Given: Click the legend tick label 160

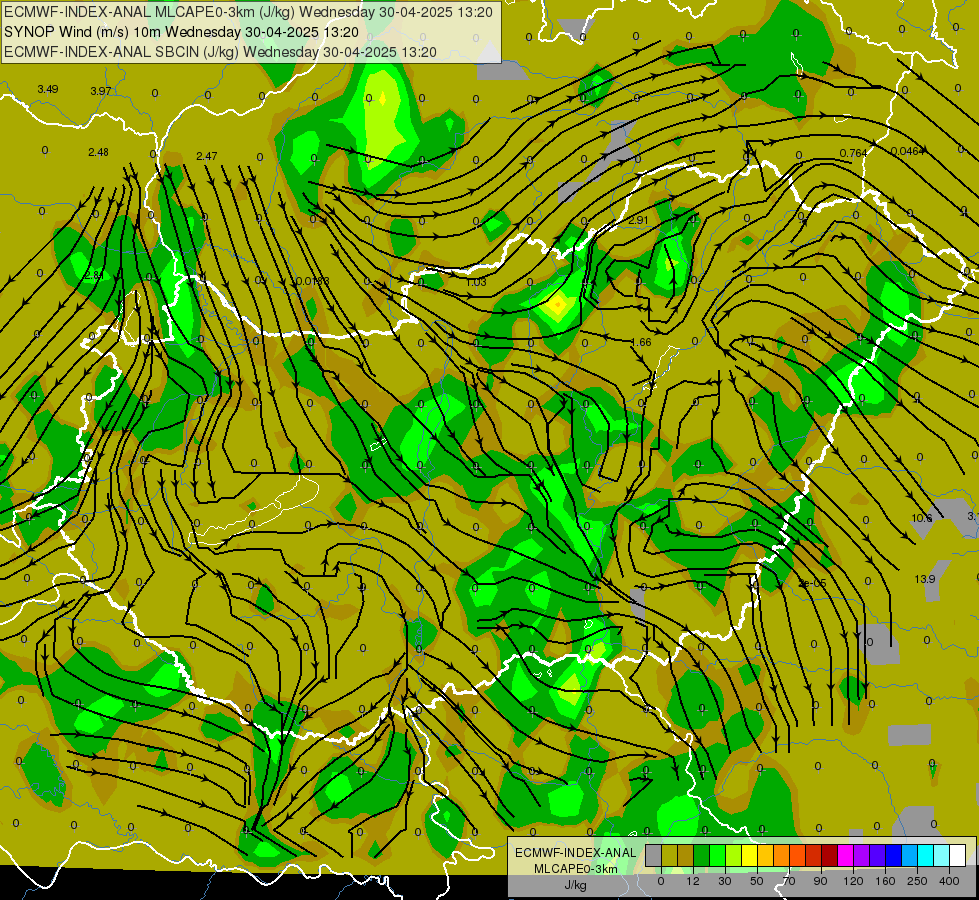Looking at the screenshot, I should coord(885,881).
